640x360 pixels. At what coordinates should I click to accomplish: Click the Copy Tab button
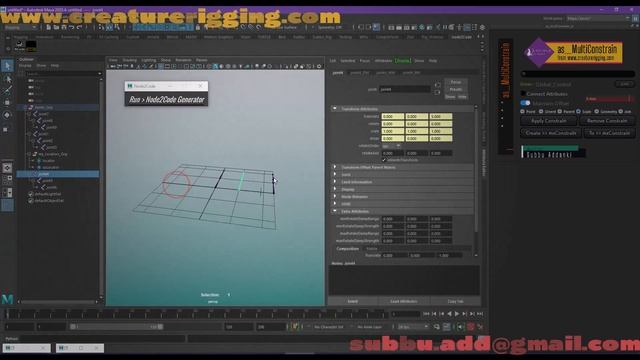point(455,301)
